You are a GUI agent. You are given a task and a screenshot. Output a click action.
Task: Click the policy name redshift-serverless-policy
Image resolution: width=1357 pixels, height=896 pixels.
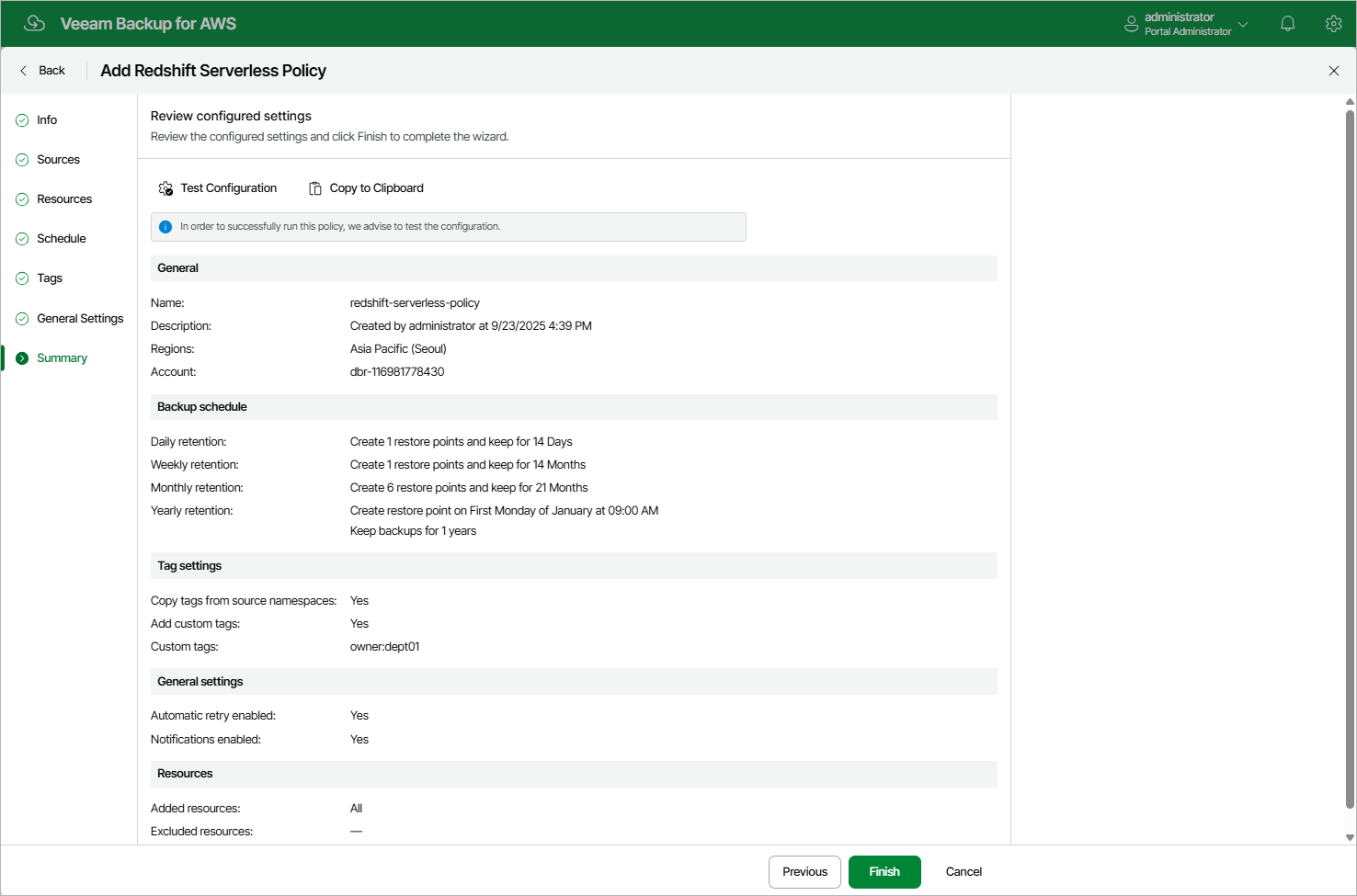point(415,303)
